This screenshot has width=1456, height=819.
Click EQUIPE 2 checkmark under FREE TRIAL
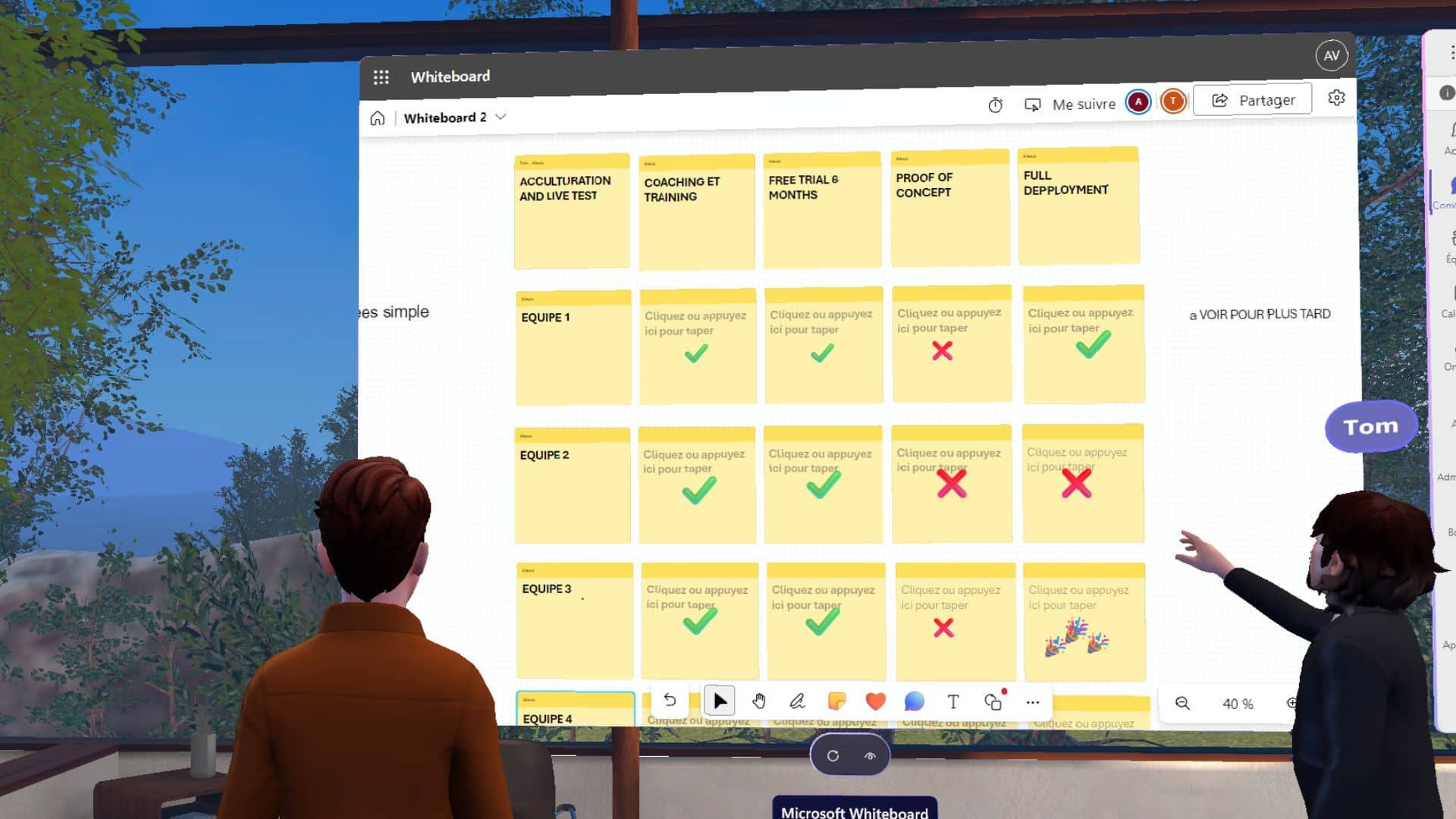click(823, 485)
